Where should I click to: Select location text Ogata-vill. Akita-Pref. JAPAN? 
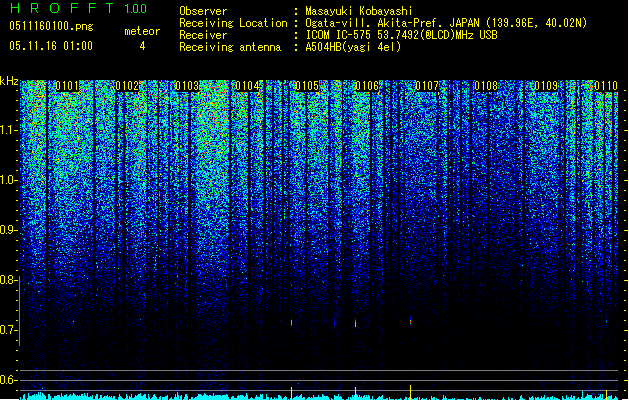pos(392,23)
